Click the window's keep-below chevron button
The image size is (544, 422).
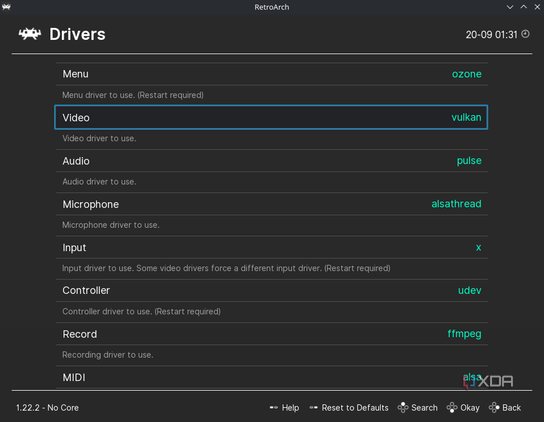pyautogui.click(x=510, y=7)
